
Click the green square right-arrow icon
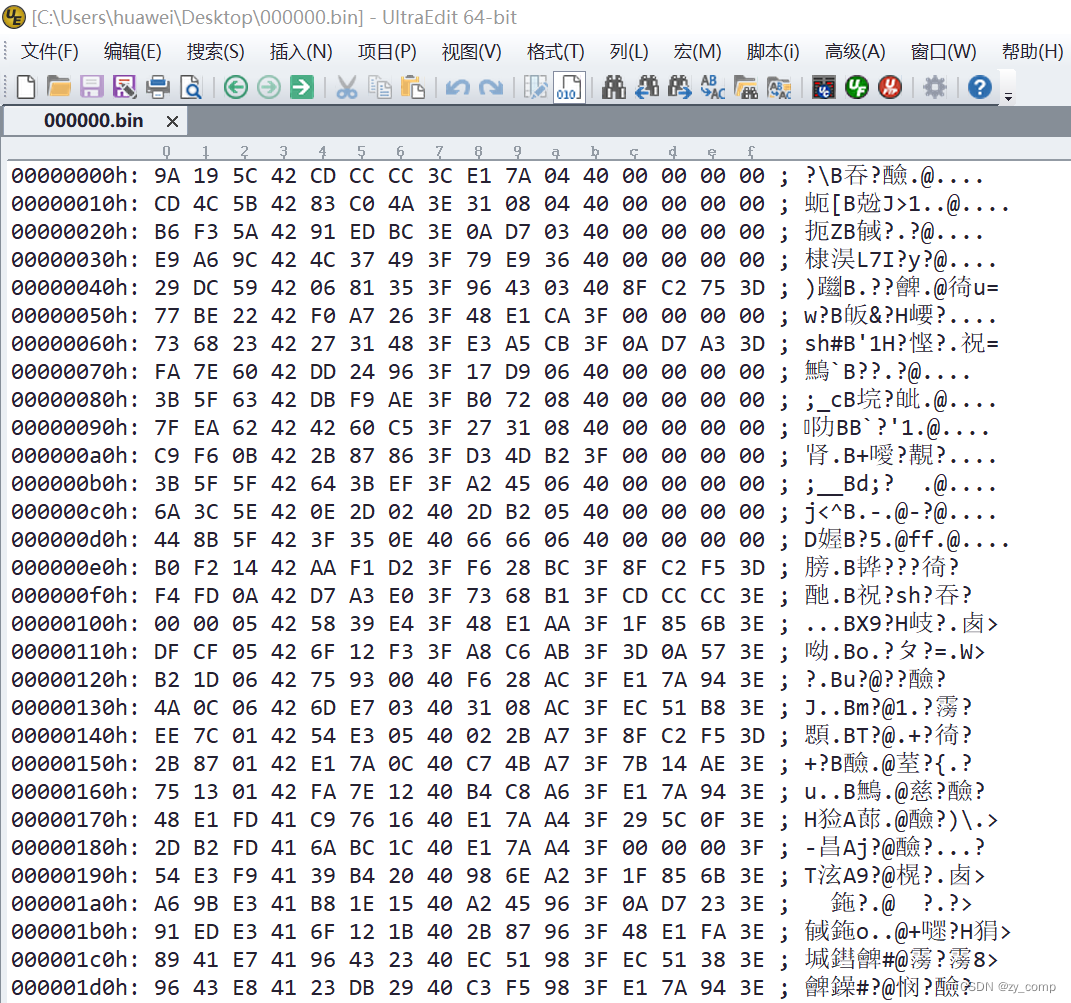click(302, 87)
